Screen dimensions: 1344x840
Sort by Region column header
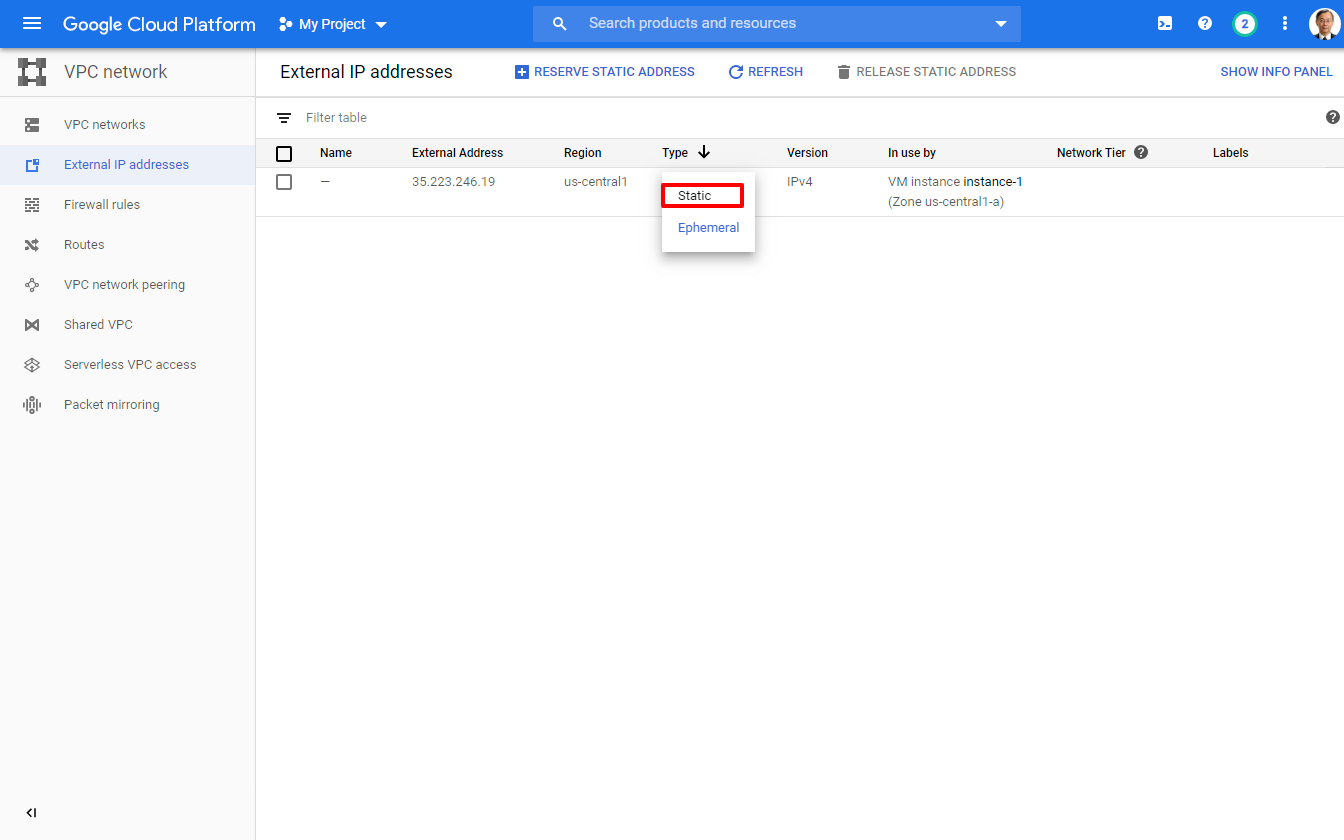pyautogui.click(x=583, y=153)
